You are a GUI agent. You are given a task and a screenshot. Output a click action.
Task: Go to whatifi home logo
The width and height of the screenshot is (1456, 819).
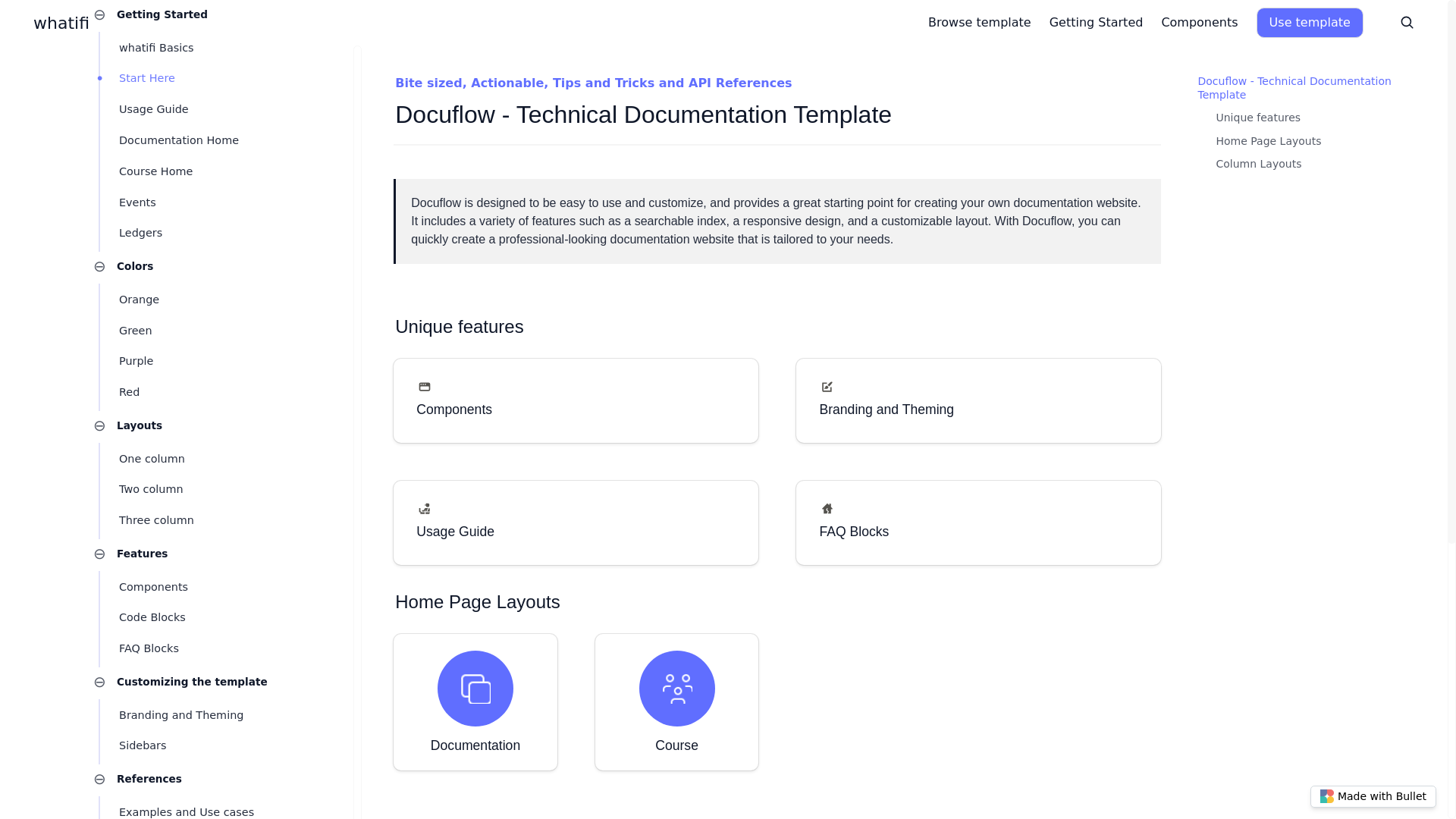(x=61, y=24)
